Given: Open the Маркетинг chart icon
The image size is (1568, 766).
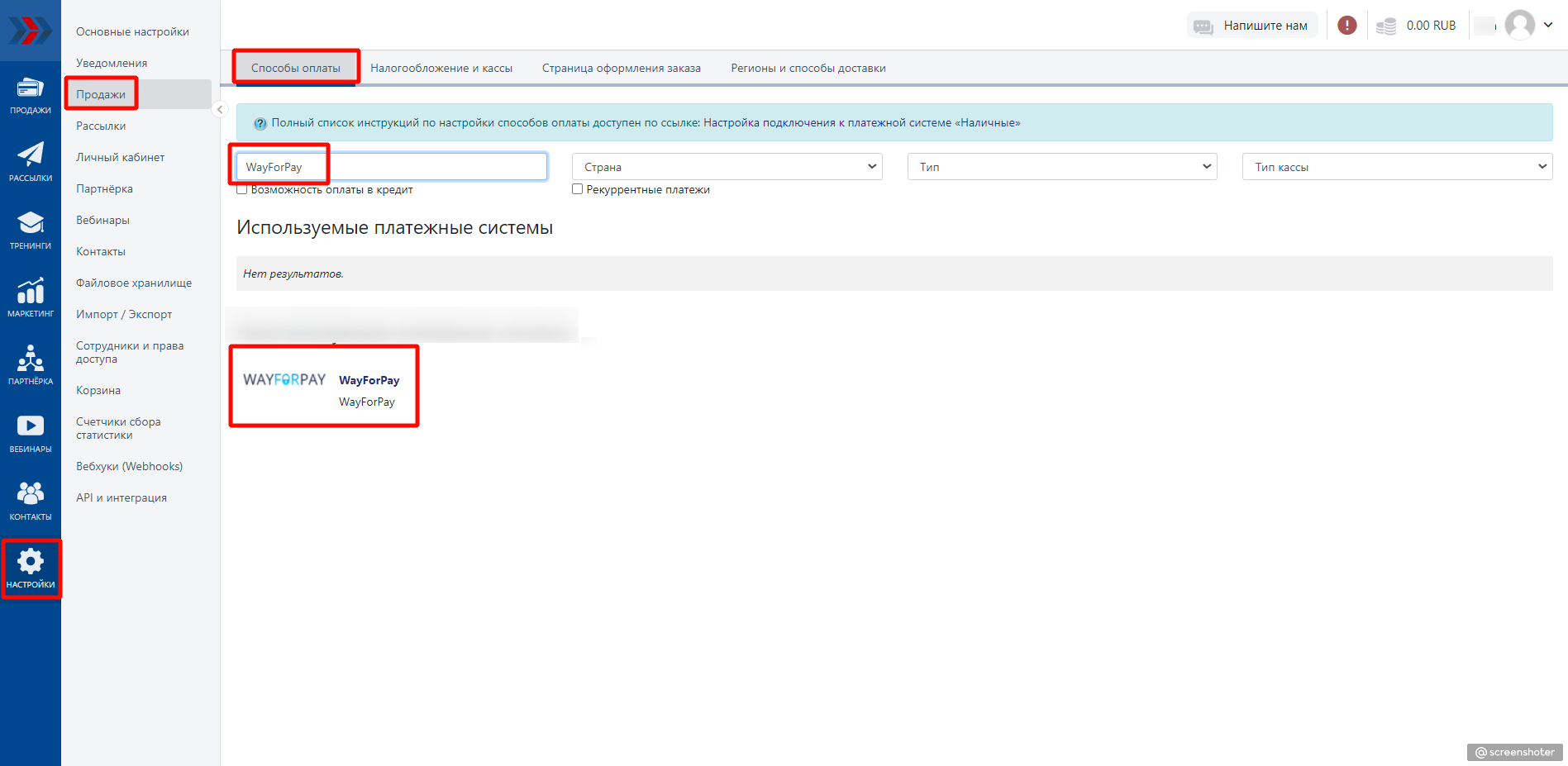Looking at the screenshot, I should point(31,297).
